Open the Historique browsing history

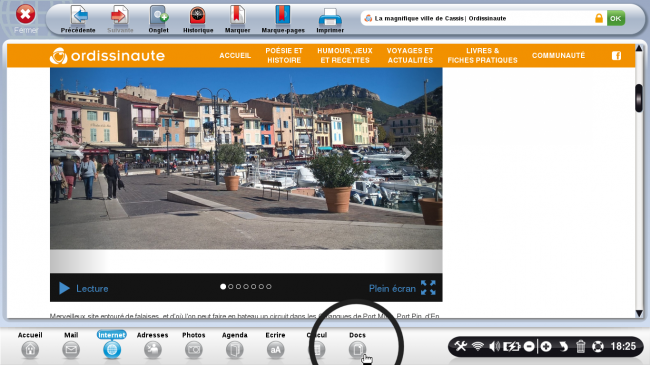coord(198,19)
